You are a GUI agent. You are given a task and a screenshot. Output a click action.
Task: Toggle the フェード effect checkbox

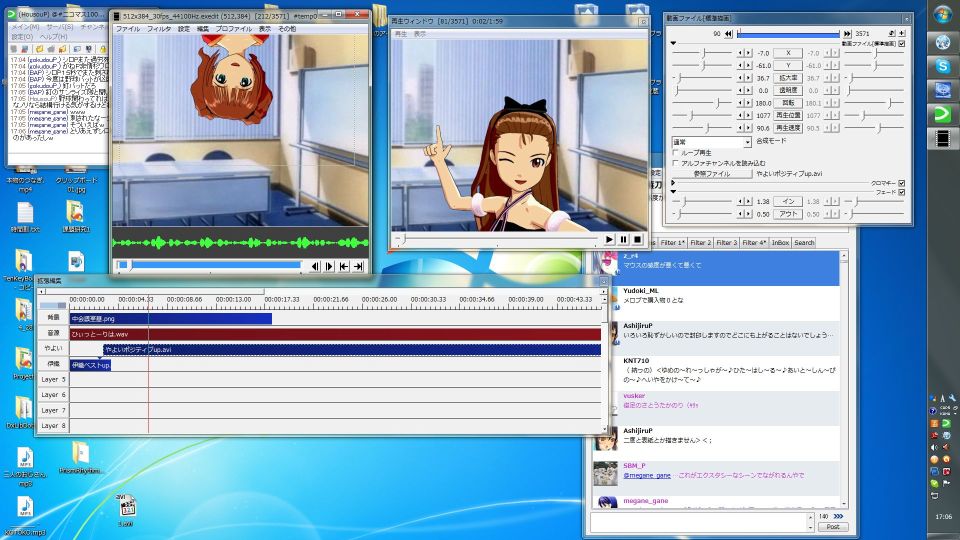pos(901,192)
